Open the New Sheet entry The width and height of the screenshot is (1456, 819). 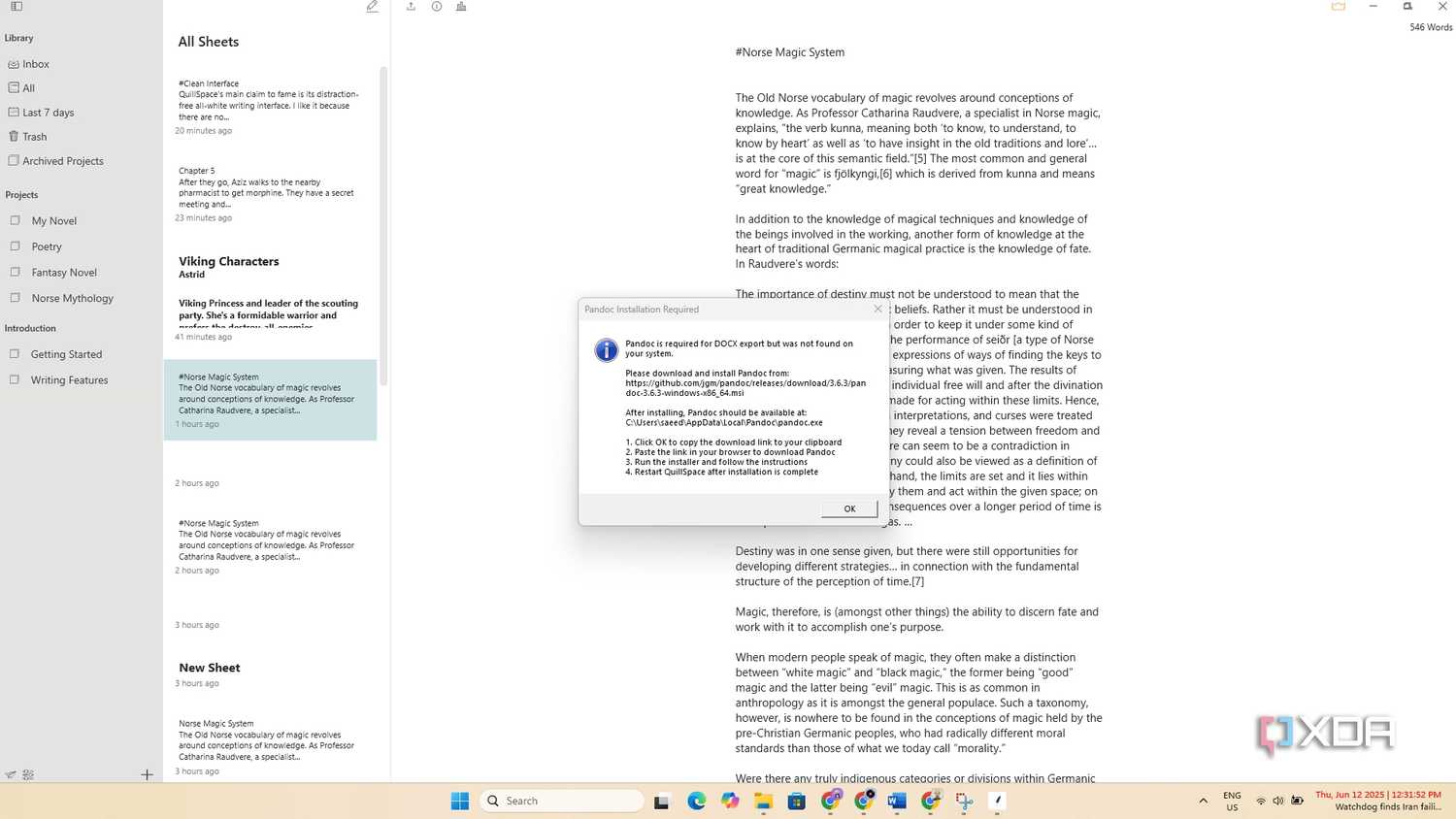click(270, 674)
